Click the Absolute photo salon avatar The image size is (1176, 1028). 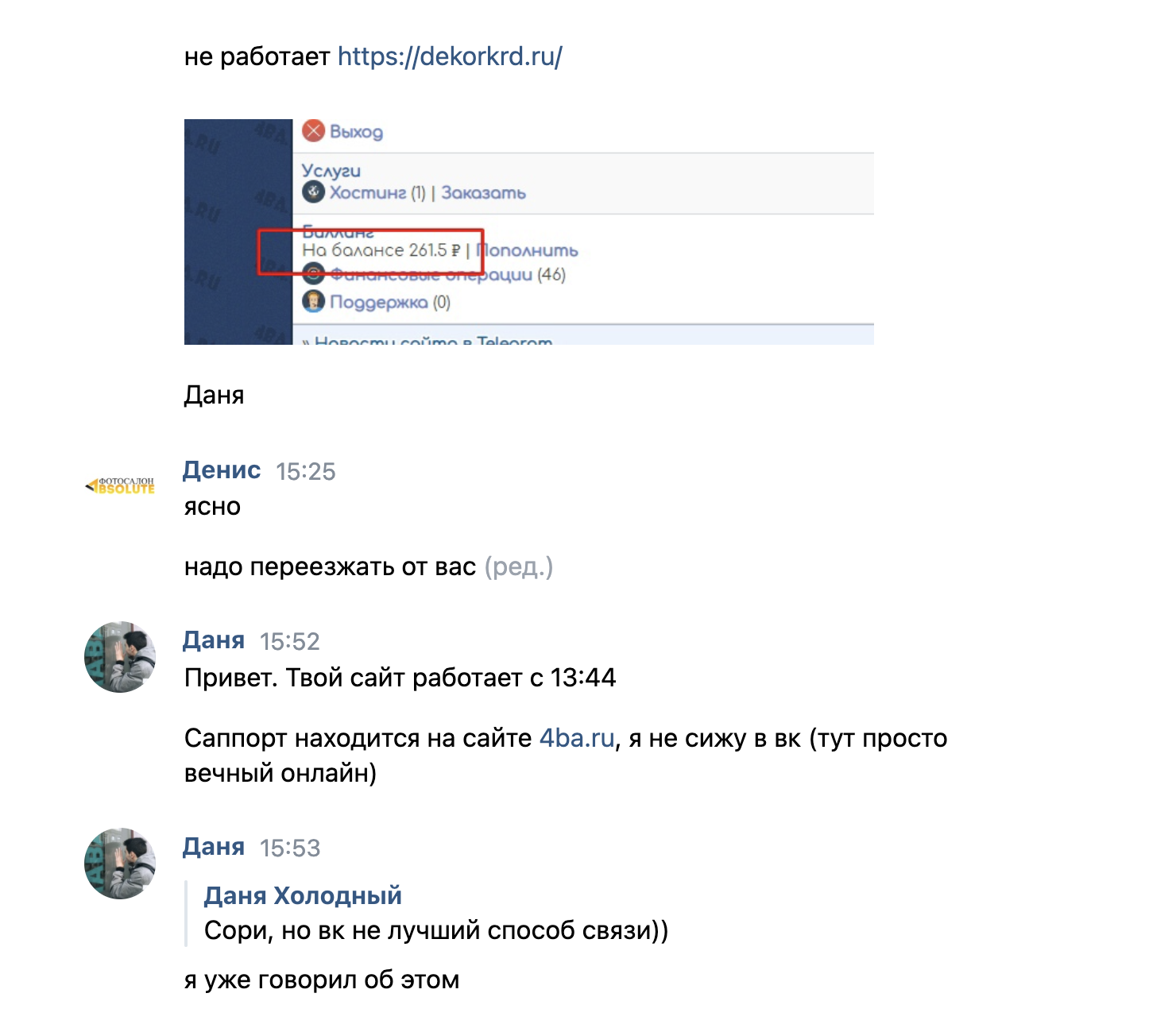(x=120, y=485)
